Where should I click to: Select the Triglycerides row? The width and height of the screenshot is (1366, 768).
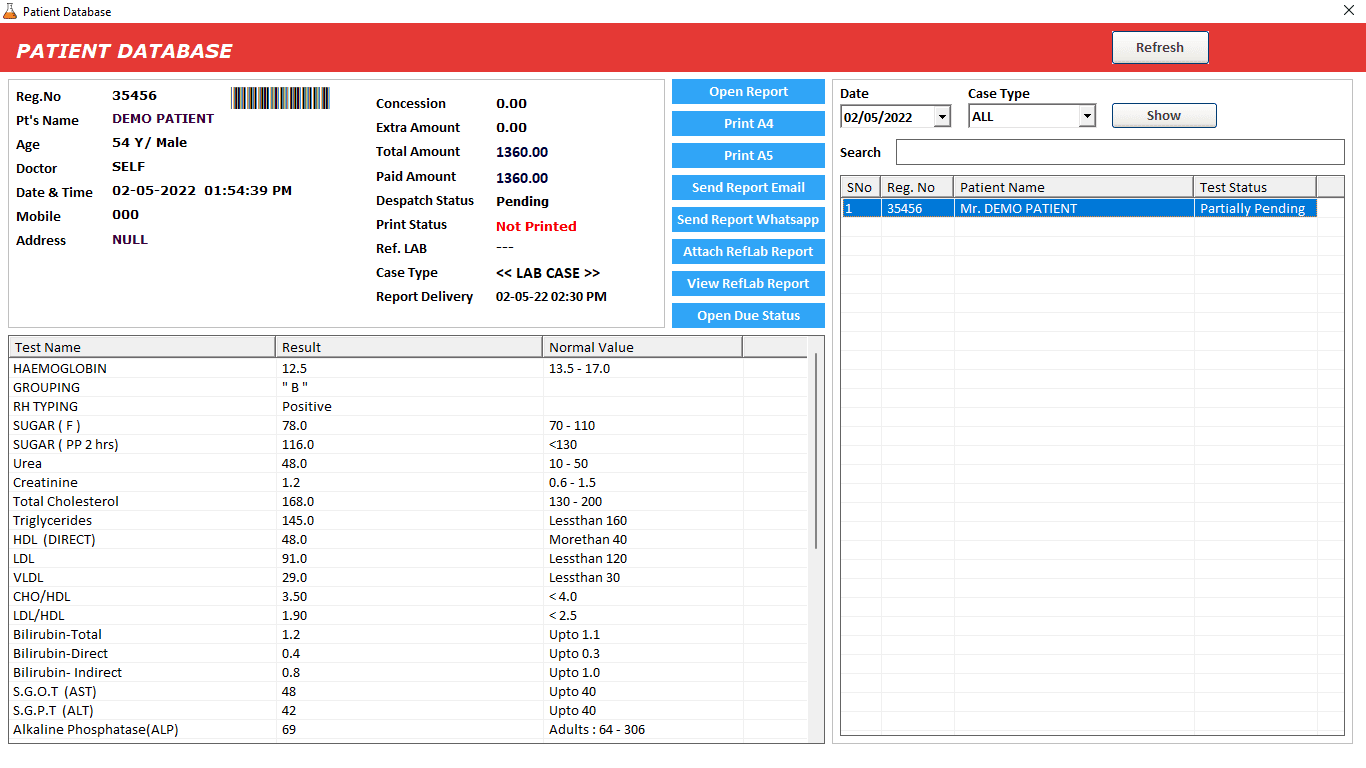click(x=408, y=520)
